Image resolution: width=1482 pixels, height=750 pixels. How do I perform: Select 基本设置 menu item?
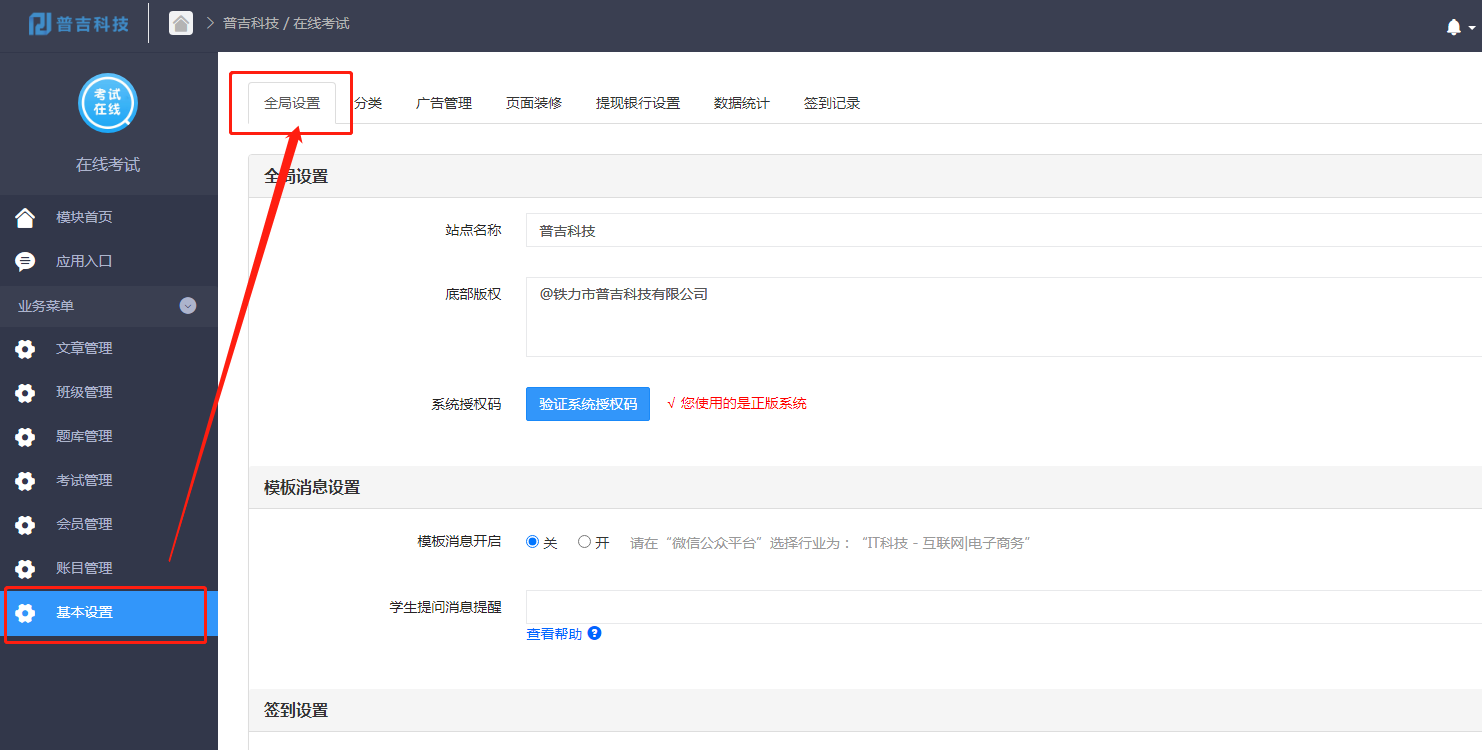point(109,613)
